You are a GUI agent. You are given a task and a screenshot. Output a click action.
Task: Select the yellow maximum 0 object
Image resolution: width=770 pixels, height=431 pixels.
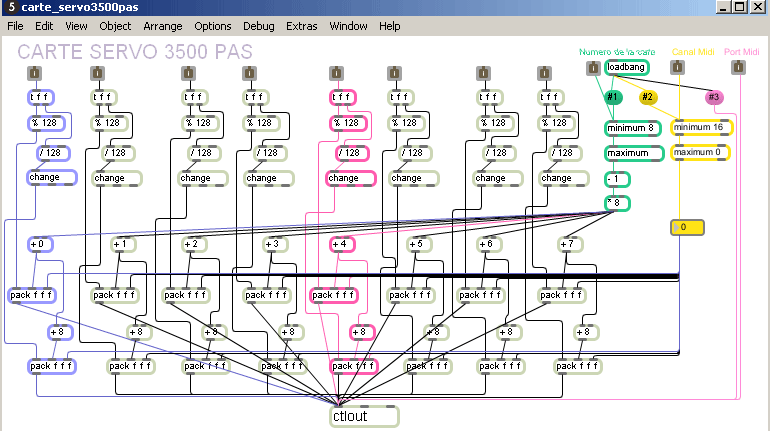(x=700, y=153)
